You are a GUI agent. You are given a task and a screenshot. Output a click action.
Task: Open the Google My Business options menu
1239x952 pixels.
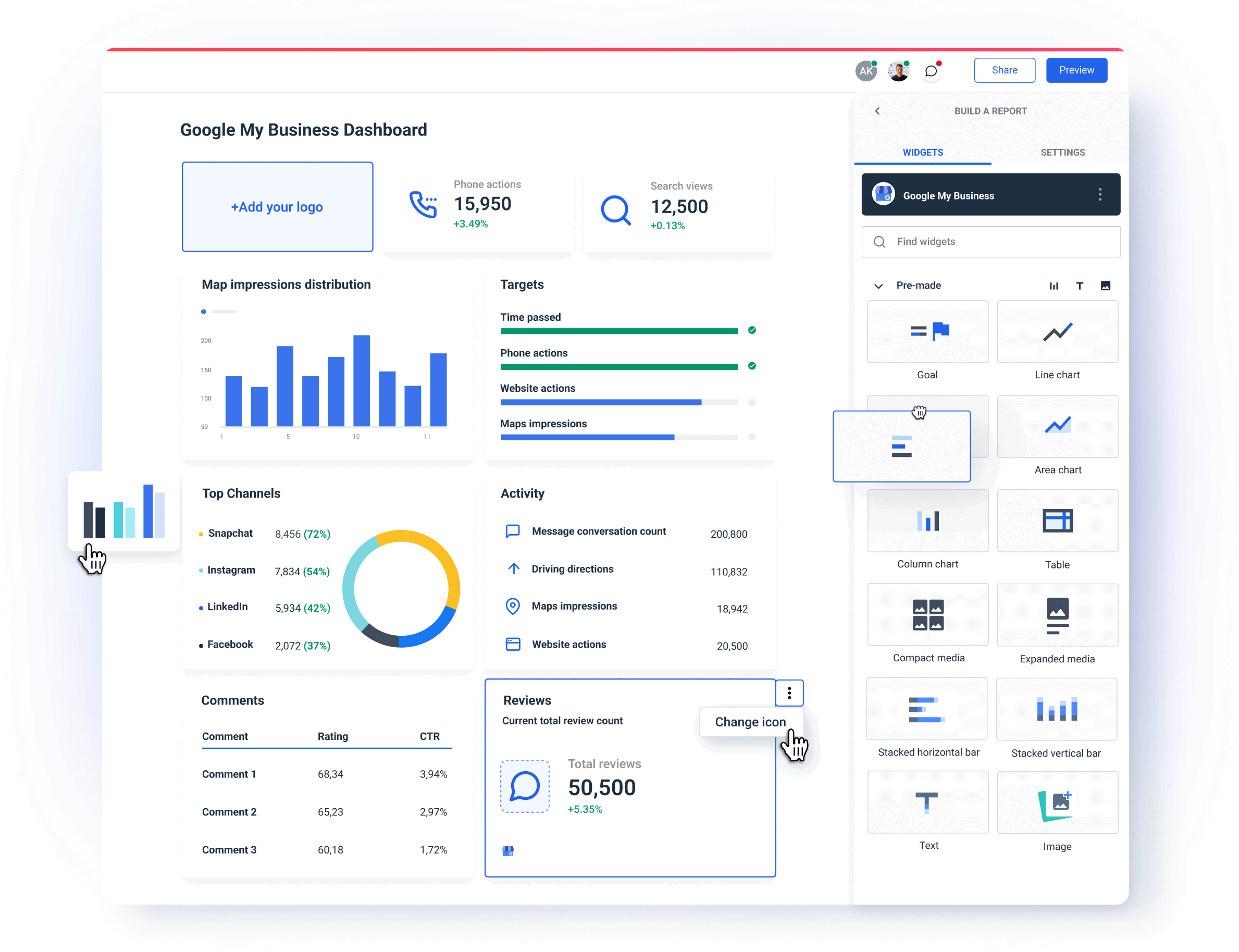coord(1101,194)
